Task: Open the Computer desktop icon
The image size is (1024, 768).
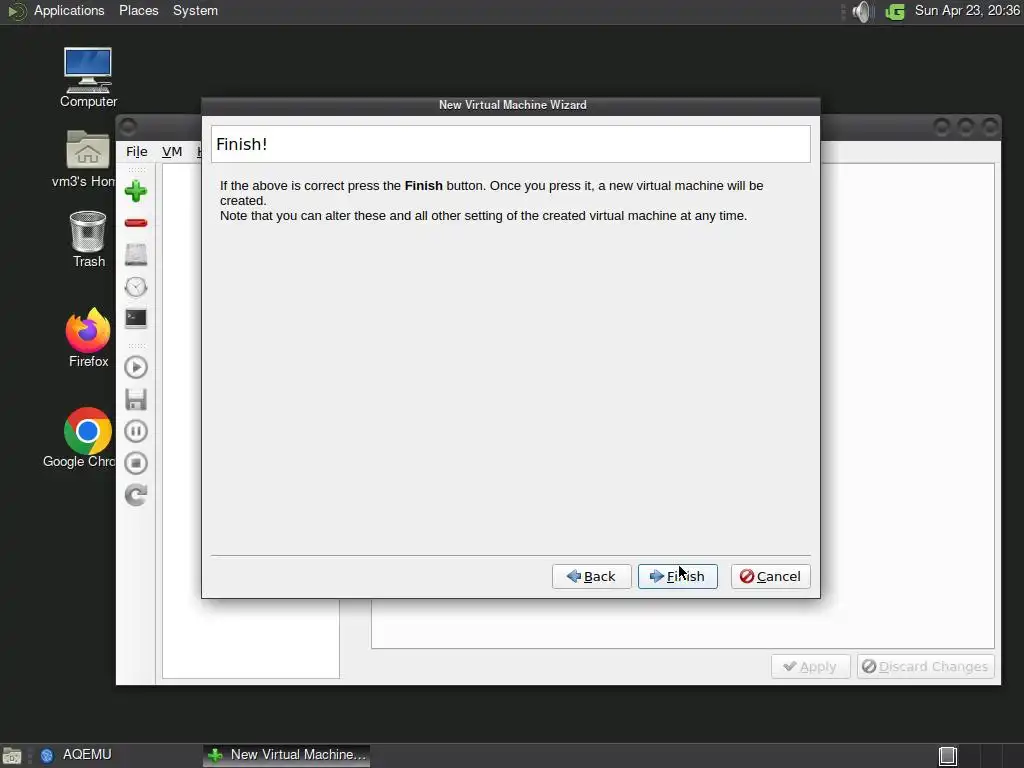Action: pos(88,77)
